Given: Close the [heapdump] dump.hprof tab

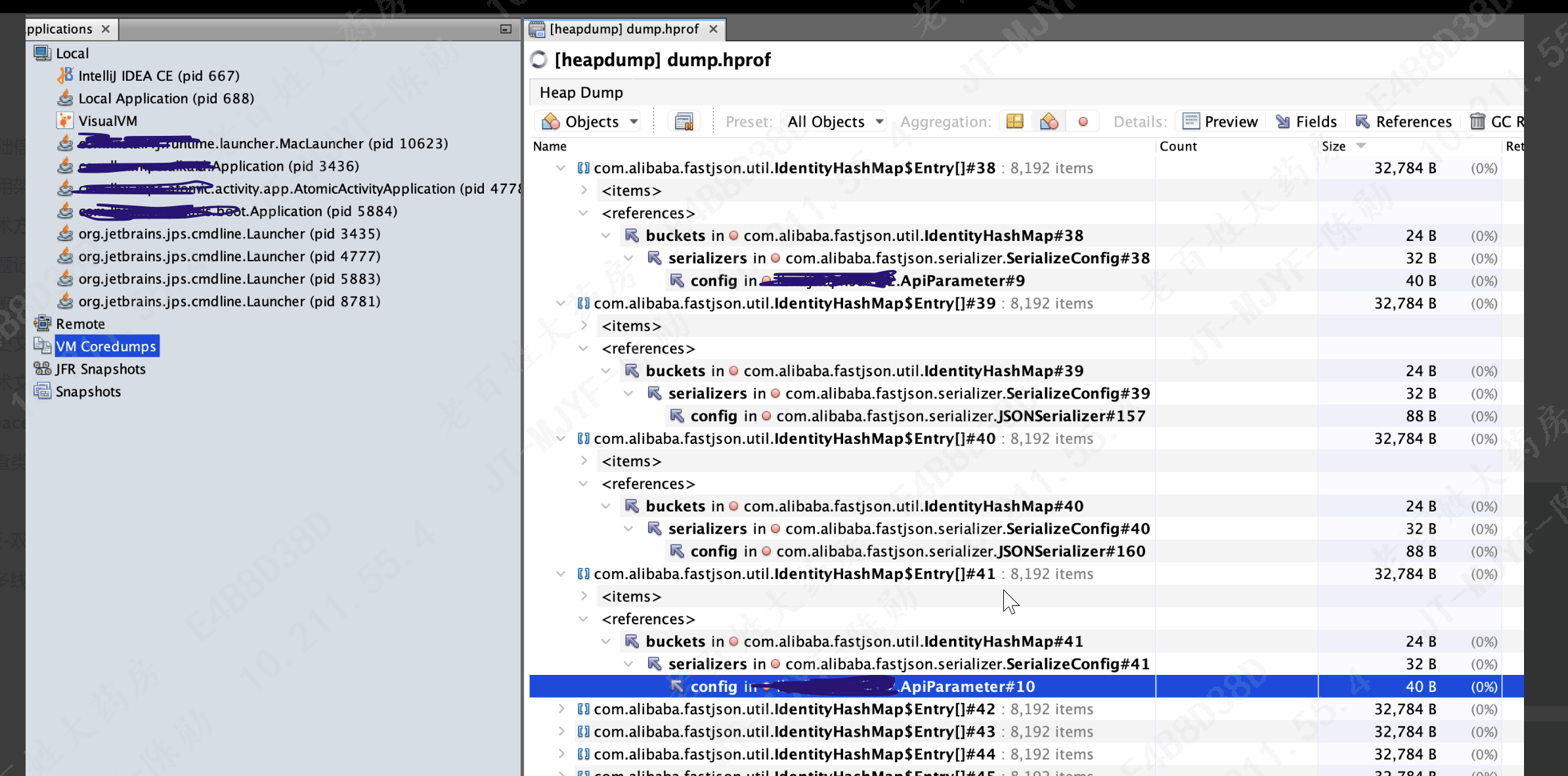Looking at the screenshot, I should (x=713, y=29).
